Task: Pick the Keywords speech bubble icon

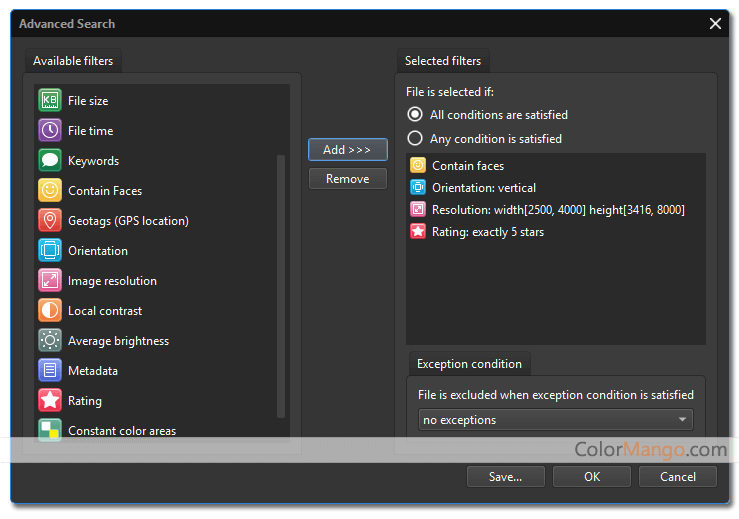Action: 50,161
